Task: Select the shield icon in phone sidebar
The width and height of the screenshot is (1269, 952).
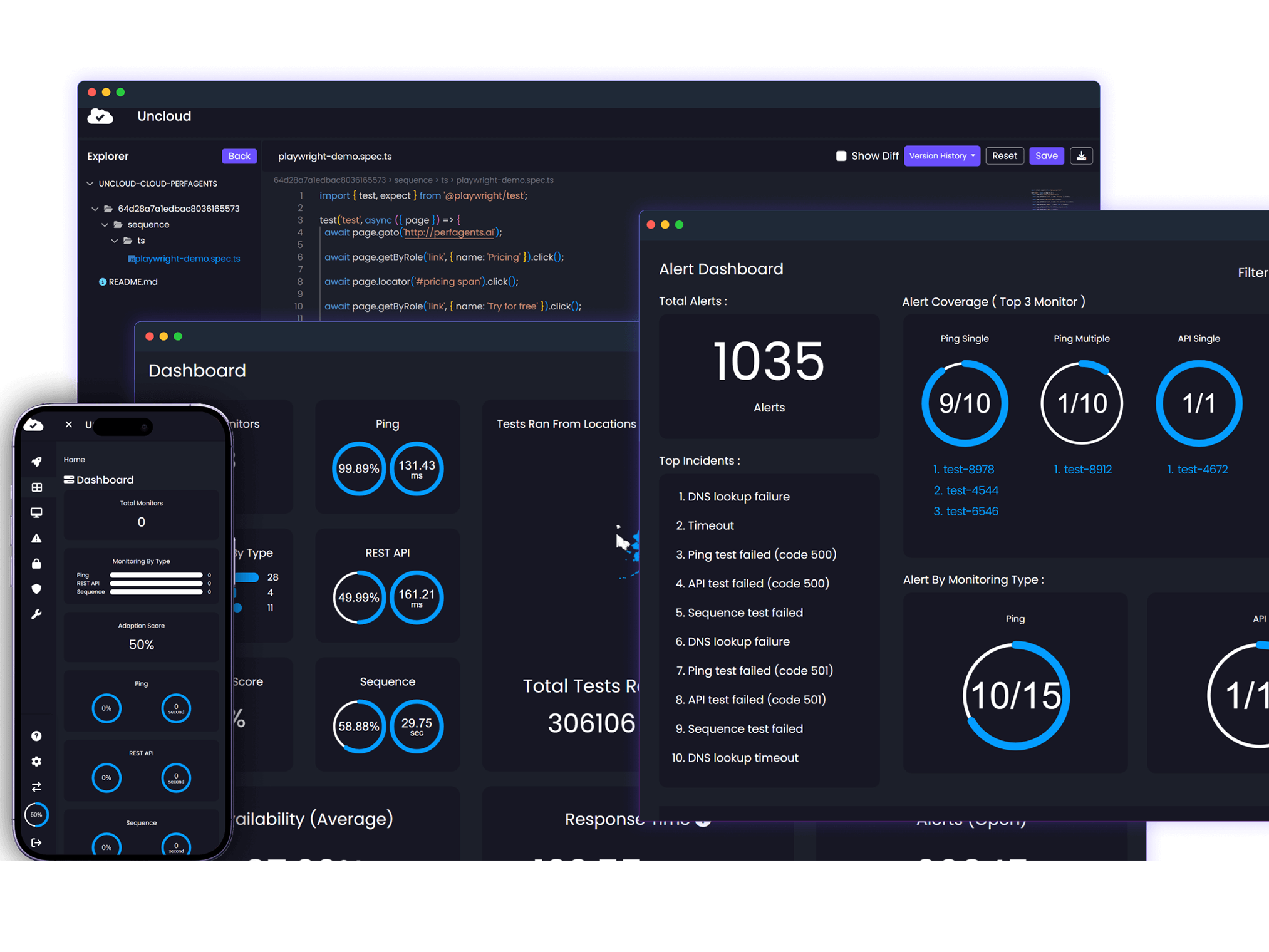Action: pos(36,589)
